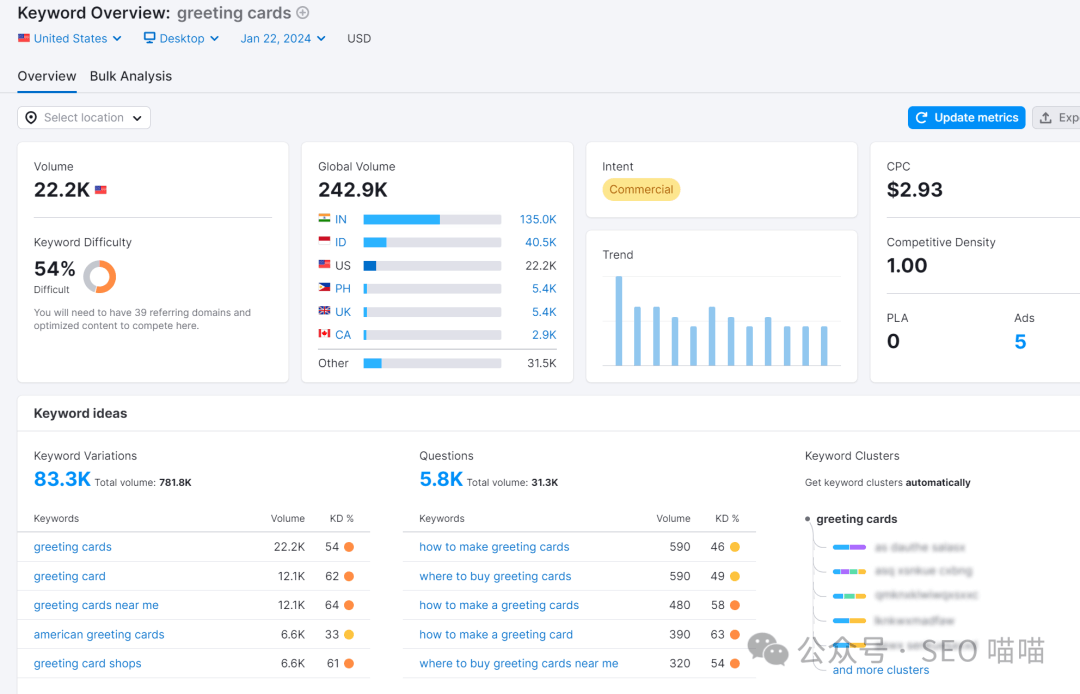Open the United States country dropdown
1080x694 pixels.
70,39
